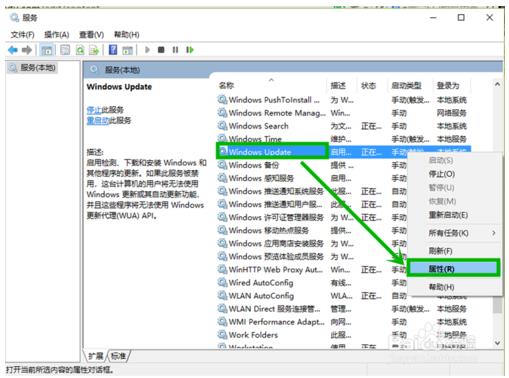Viewport: 509px width, 378px height.
Task: Click the Restart Service icon
Action: pyautogui.click(x=190, y=50)
